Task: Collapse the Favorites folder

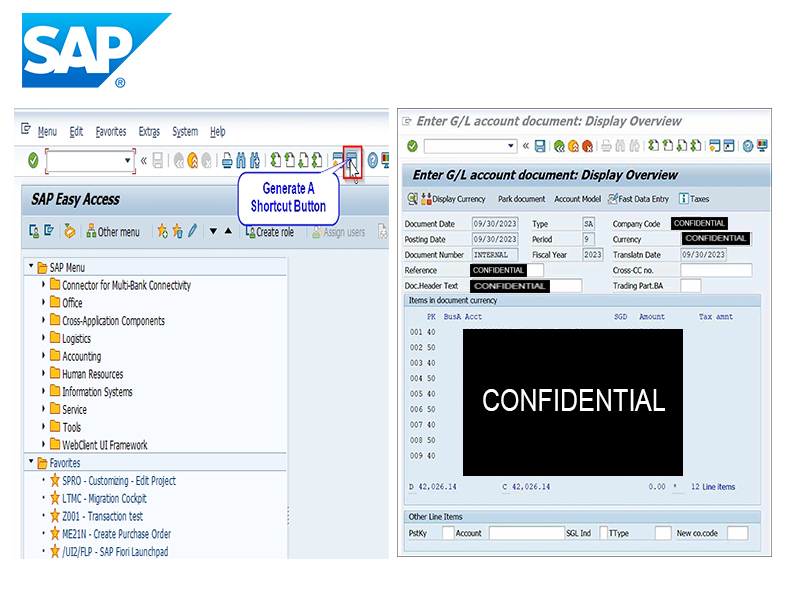Action: (31, 461)
